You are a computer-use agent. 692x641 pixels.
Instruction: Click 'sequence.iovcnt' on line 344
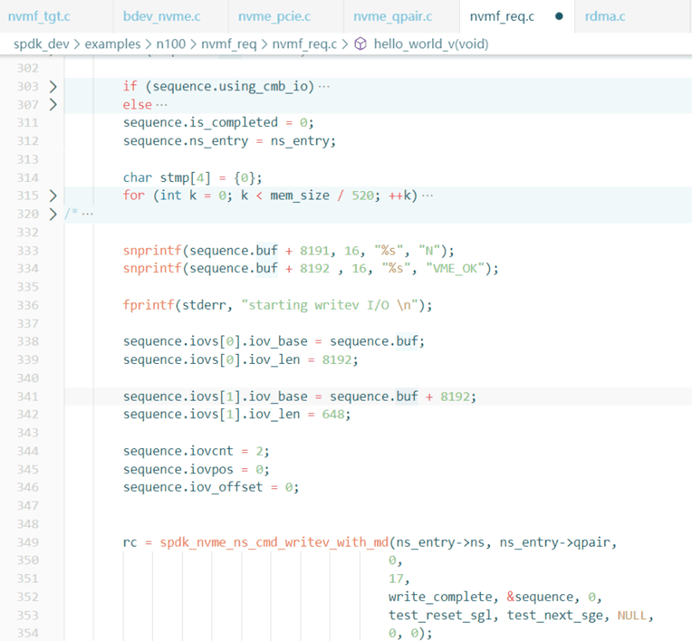tap(178, 451)
